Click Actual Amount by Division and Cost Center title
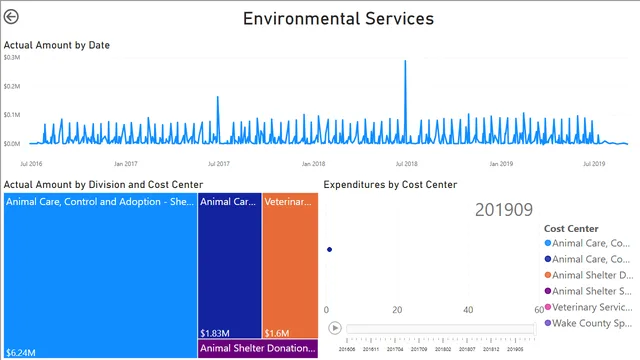 [103, 184]
